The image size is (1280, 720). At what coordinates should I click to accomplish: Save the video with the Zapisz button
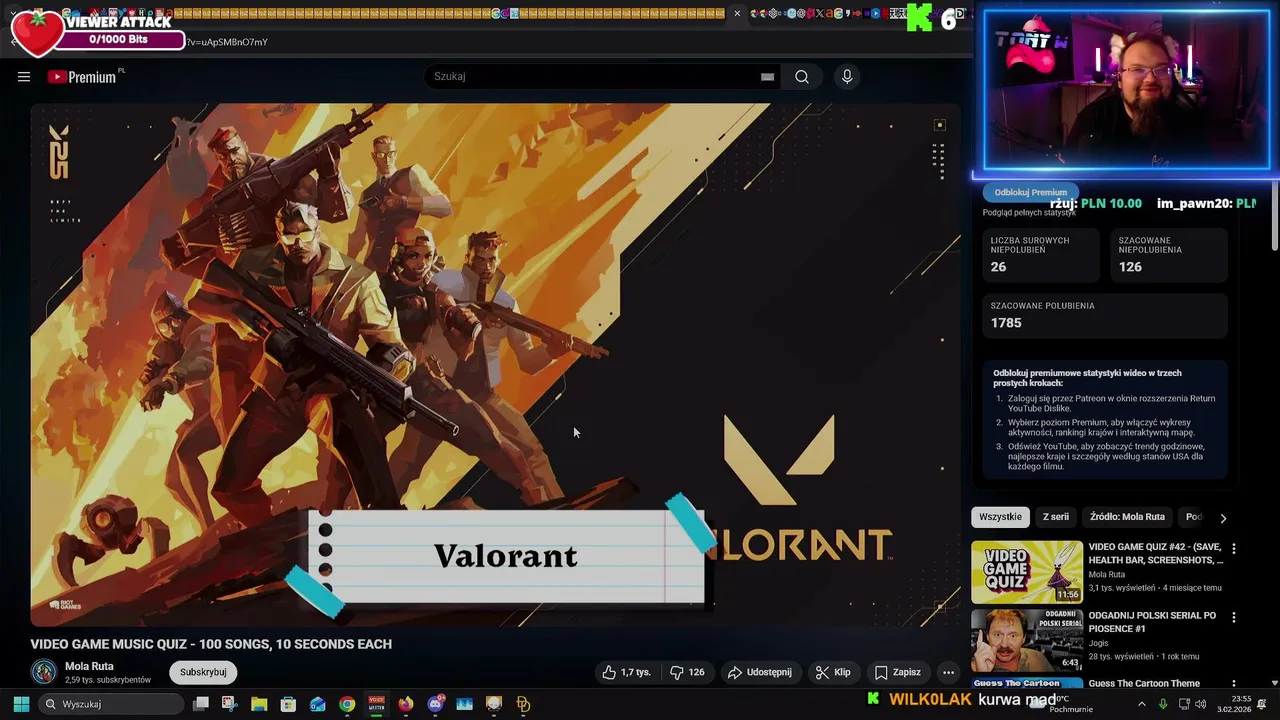click(x=897, y=672)
